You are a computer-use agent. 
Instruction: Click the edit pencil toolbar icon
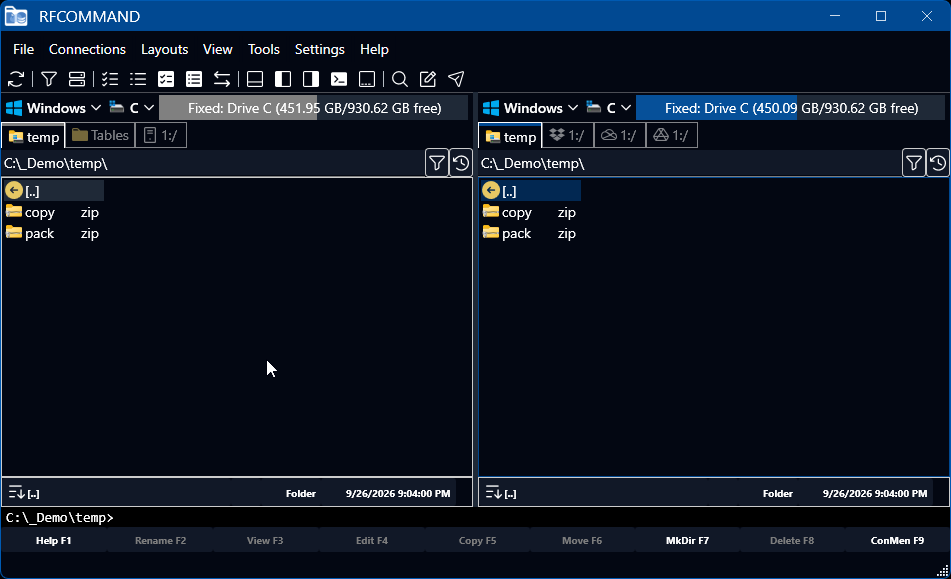[428, 79]
